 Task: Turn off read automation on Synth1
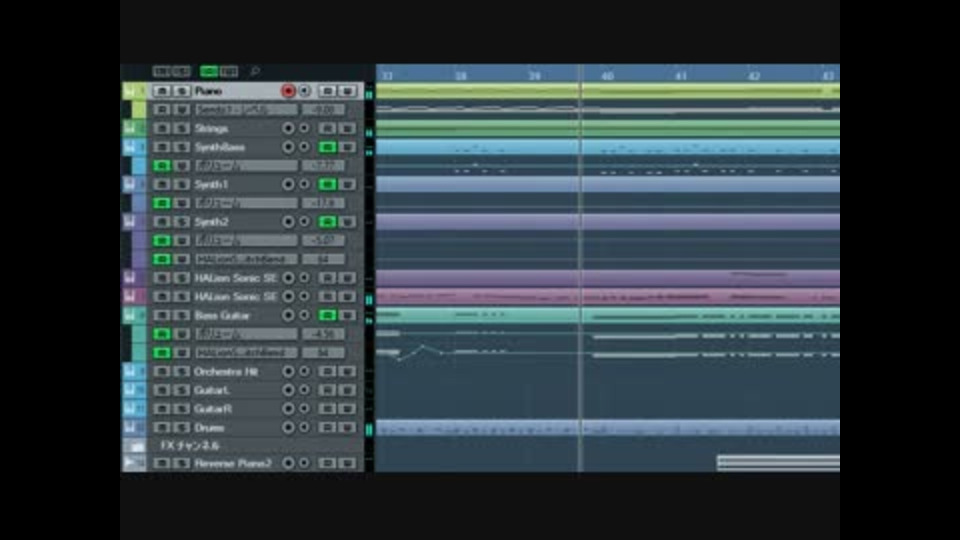[x=328, y=184]
